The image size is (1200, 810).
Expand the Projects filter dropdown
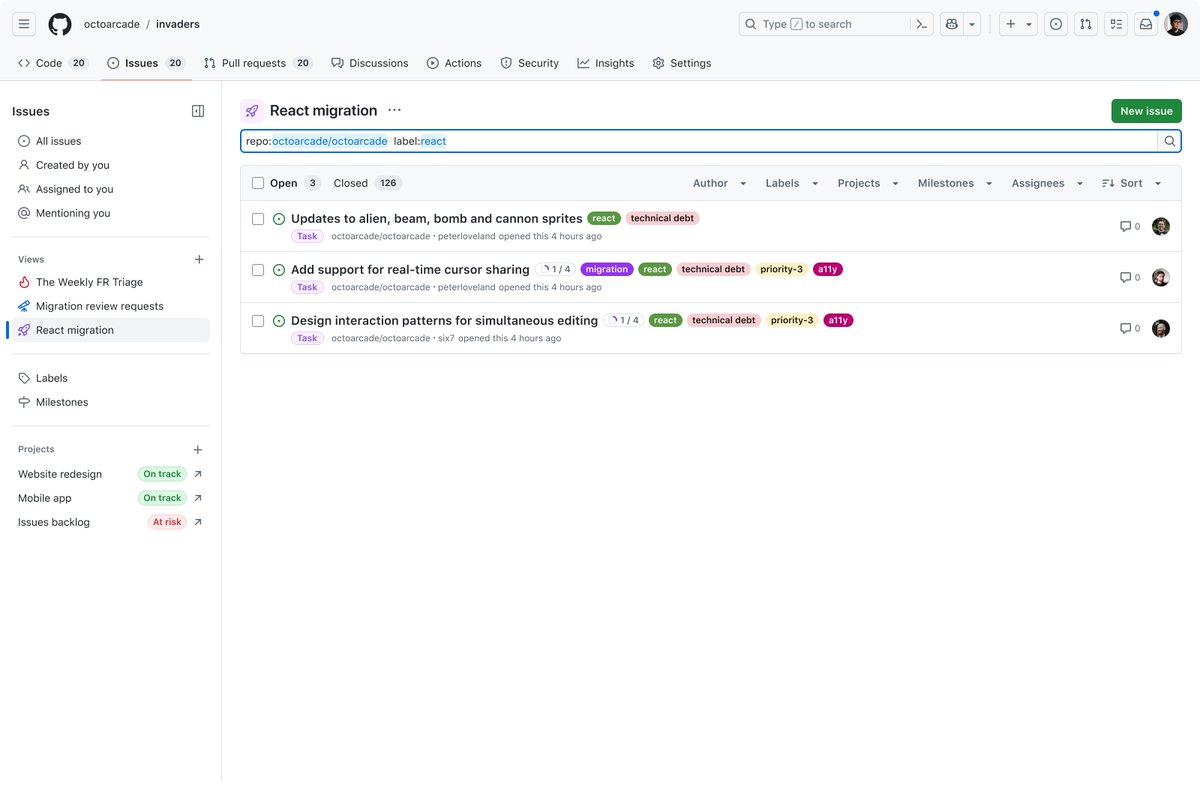(x=868, y=183)
